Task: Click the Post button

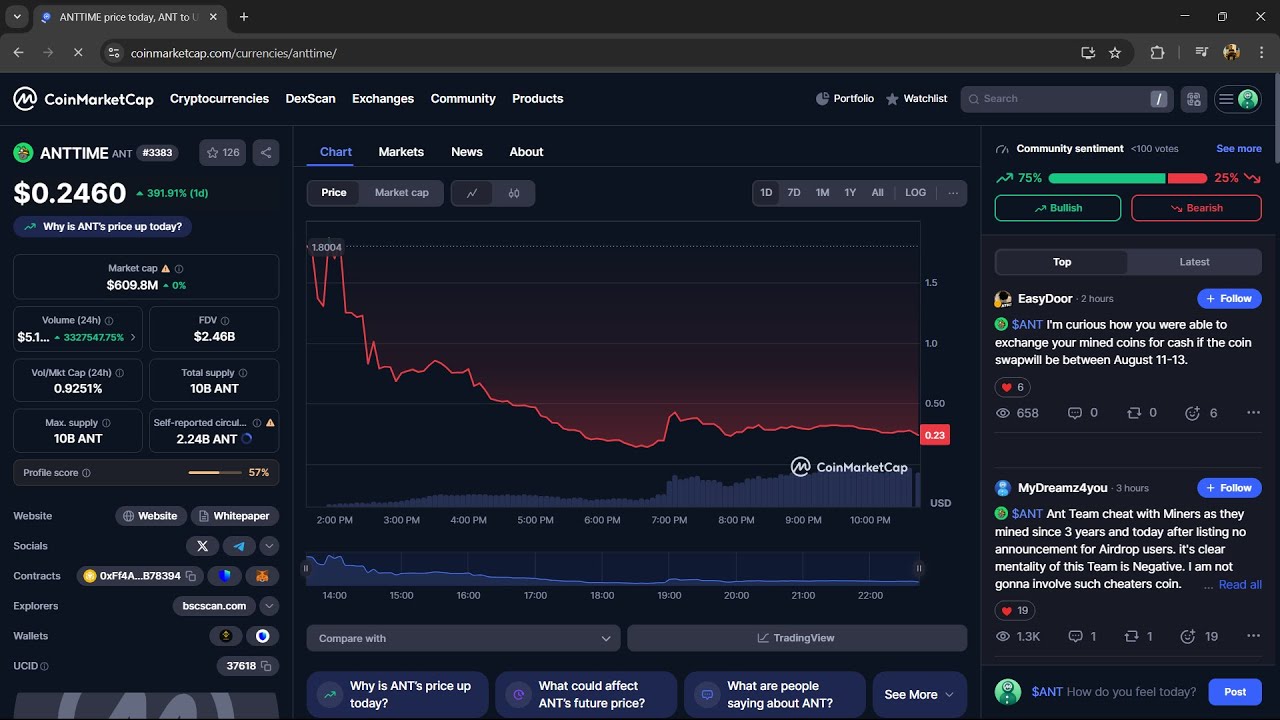Action: coord(1235,692)
